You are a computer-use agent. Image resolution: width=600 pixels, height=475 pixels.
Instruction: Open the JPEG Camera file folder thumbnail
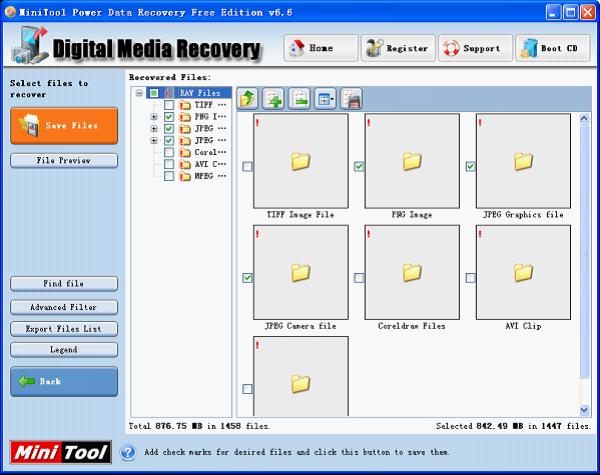(x=301, y=272)
